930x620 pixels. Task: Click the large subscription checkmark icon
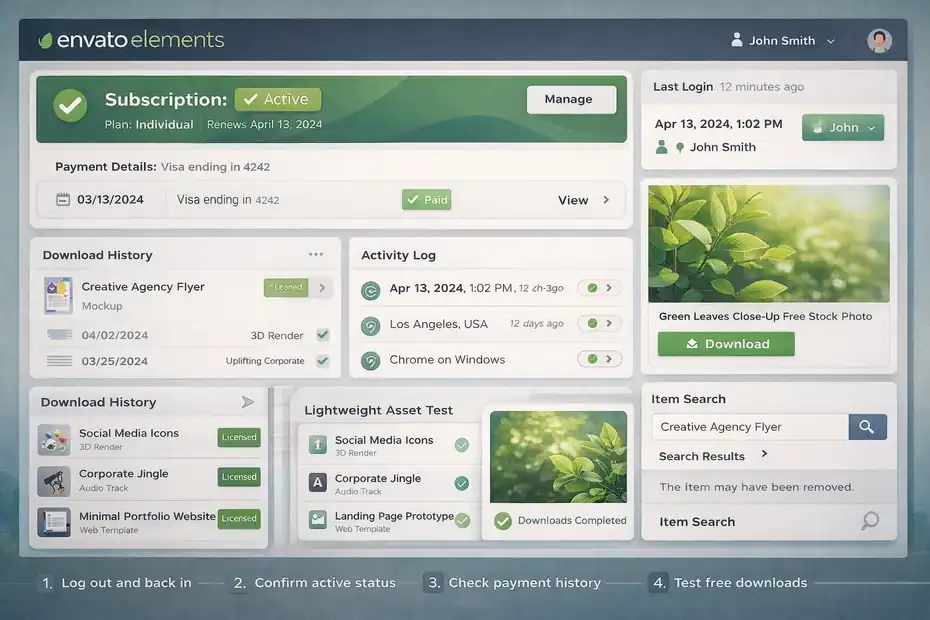tap(70, 106)
